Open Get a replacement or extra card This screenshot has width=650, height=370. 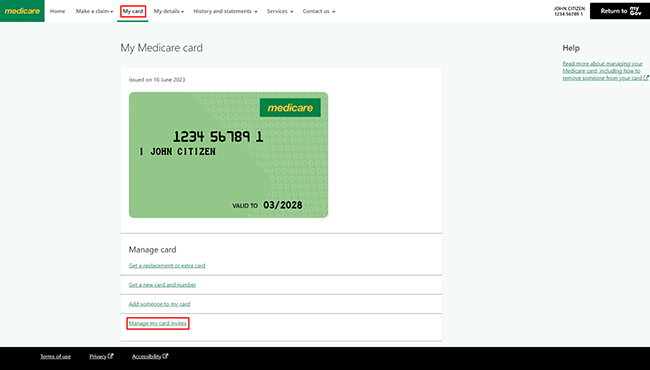[167, 266]
